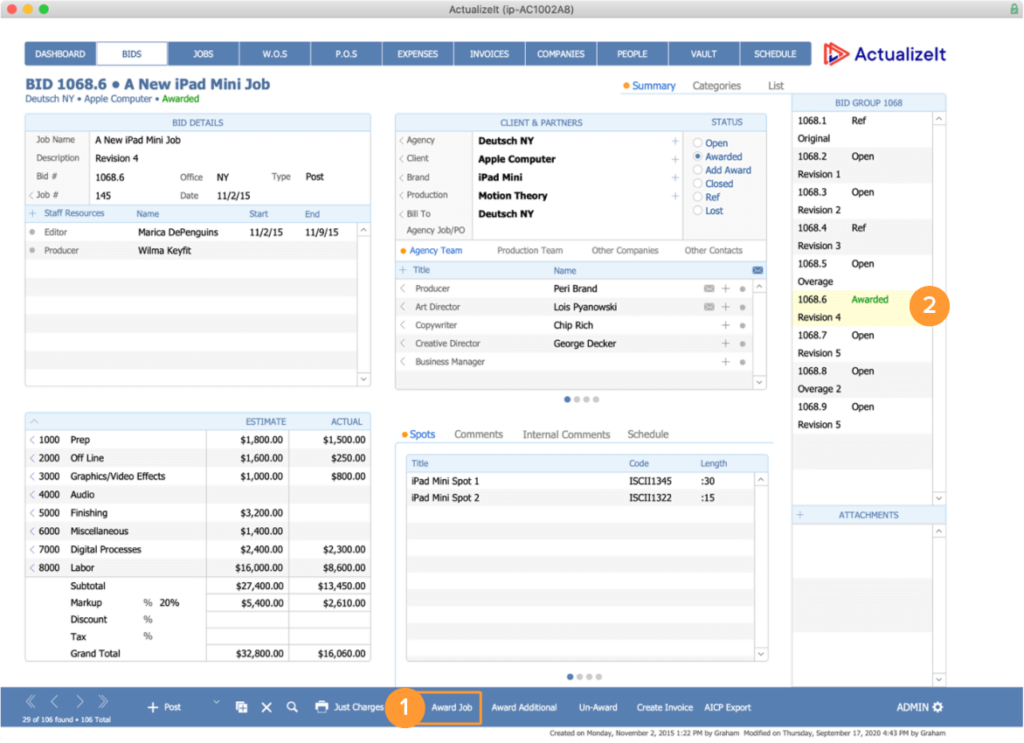This screenshot has width=1024, height=743.
Task: Go to the first record with the double-left arrow
Action: point(31,702)
